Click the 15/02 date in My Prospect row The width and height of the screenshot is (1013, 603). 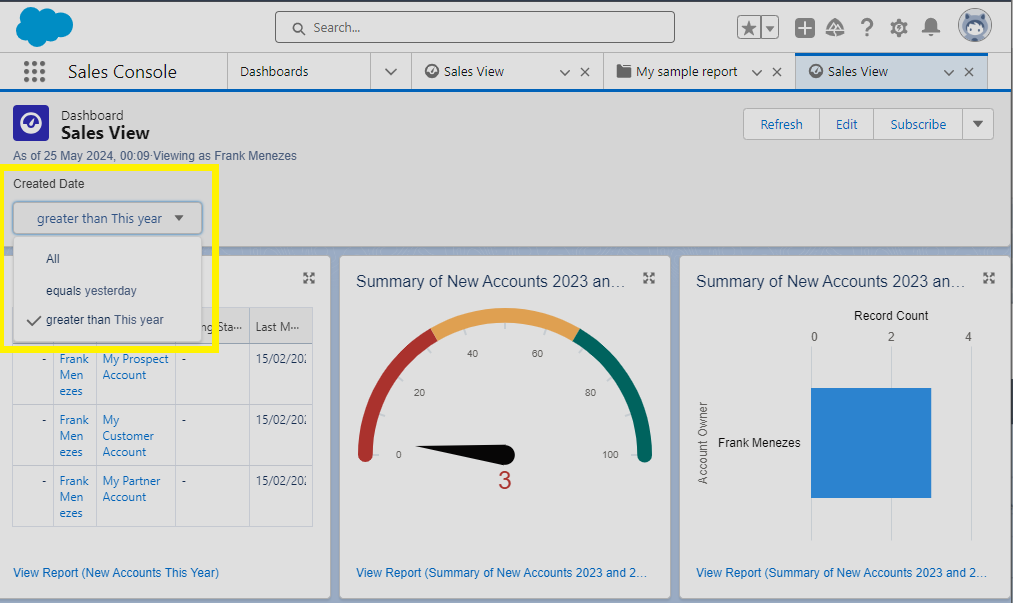point(280,359)
